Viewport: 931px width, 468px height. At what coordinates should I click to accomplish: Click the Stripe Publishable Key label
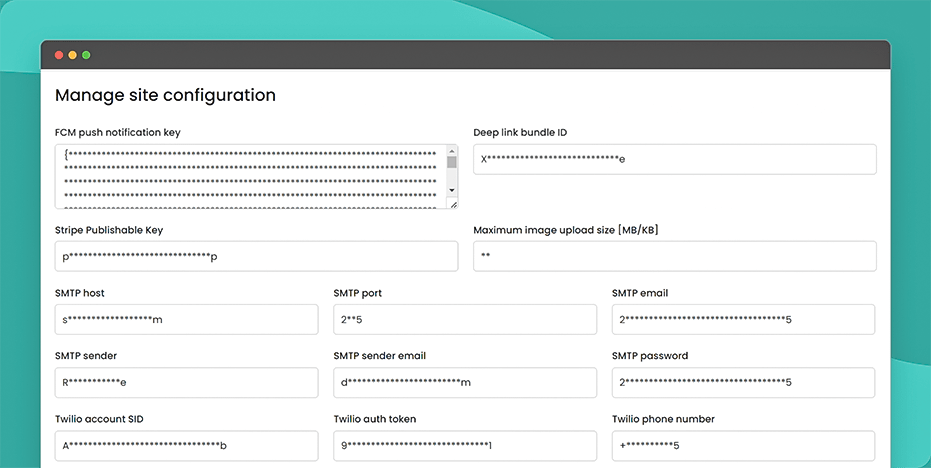pos(109,230)
